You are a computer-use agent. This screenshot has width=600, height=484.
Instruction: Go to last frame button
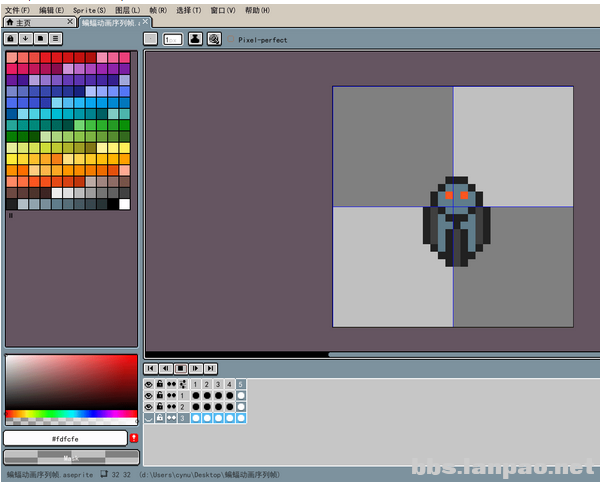210,368
